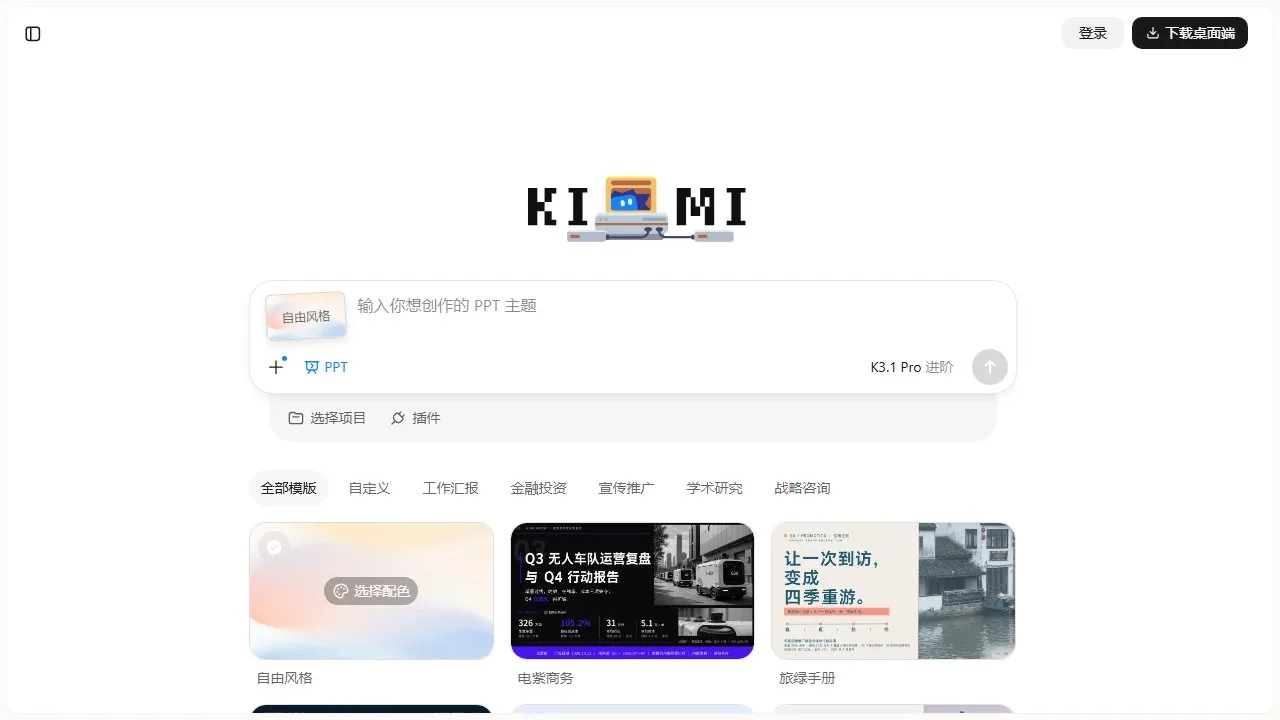Screen dimensions: 1280x720
Task: Click the 旅绿手册 template label
Action: coord(807,678)
